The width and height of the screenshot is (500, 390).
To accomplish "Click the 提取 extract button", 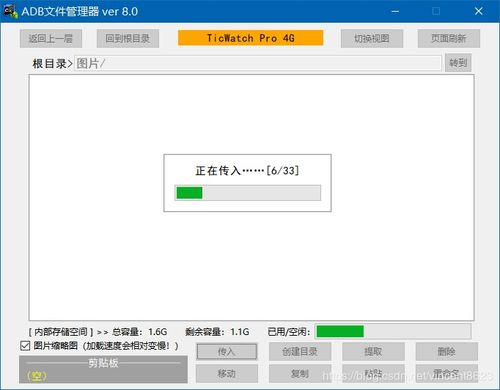I will pos(373,352).
